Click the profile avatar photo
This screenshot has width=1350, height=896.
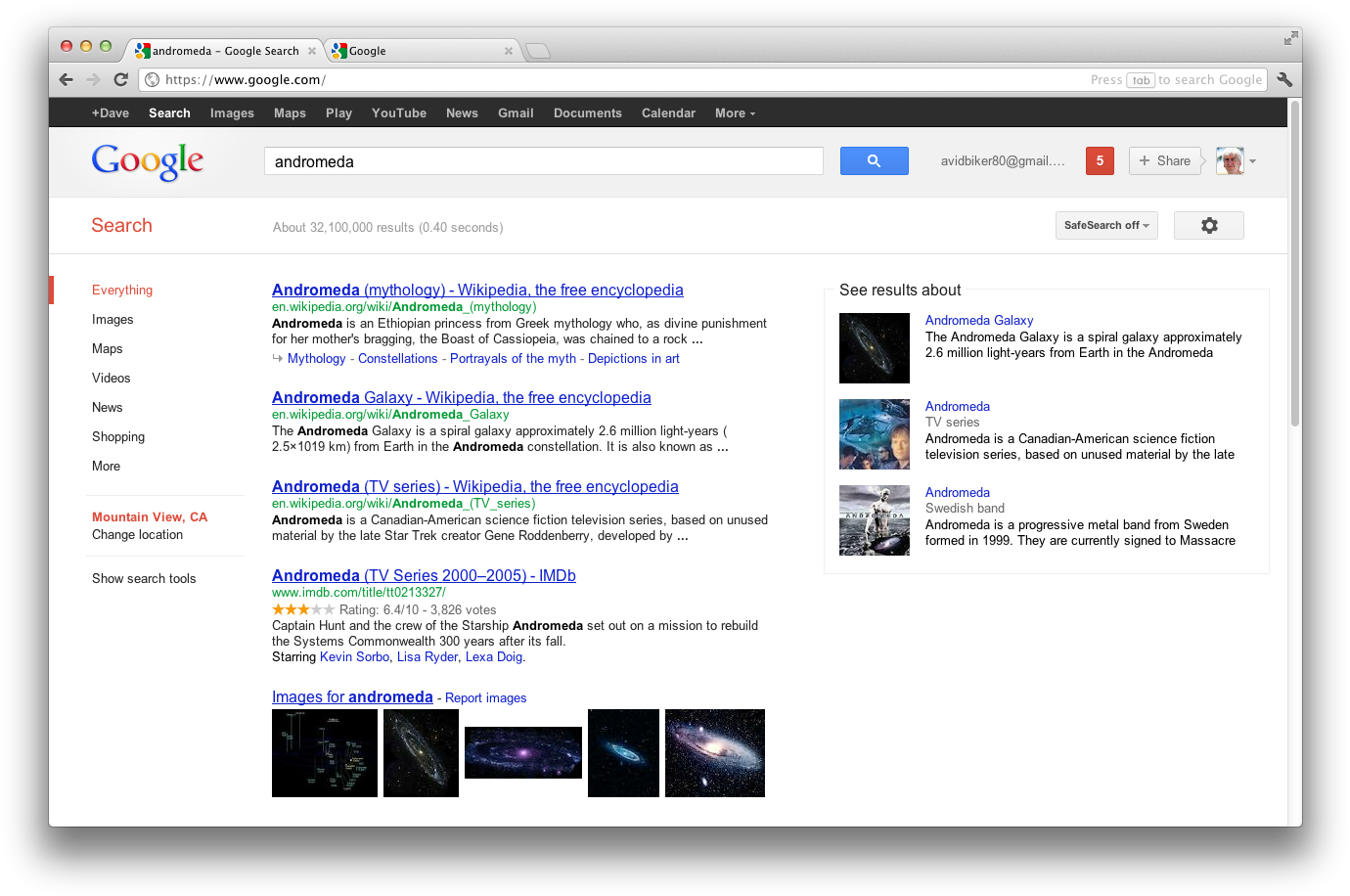coord(1230,160)
